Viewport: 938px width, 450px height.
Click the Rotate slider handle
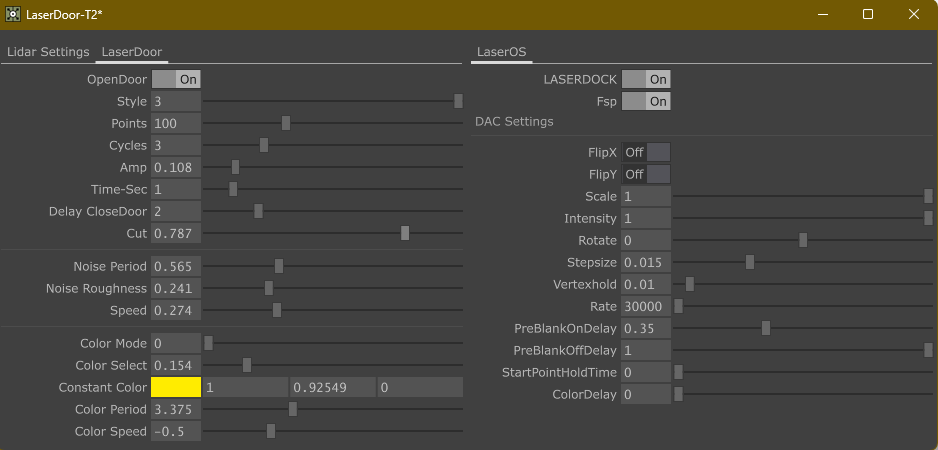(803, 241)
